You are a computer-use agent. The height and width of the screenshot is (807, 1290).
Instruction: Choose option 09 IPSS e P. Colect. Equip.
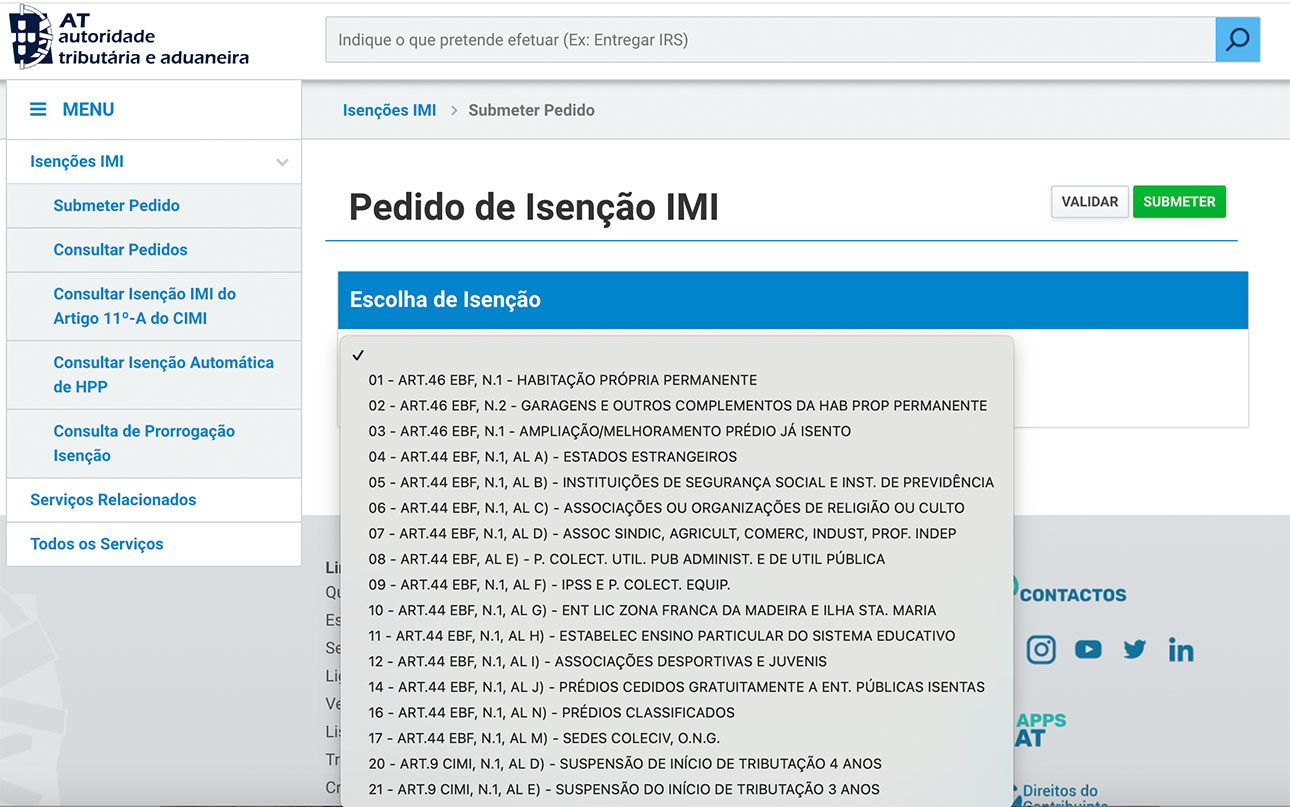click(x=549, y=585)
